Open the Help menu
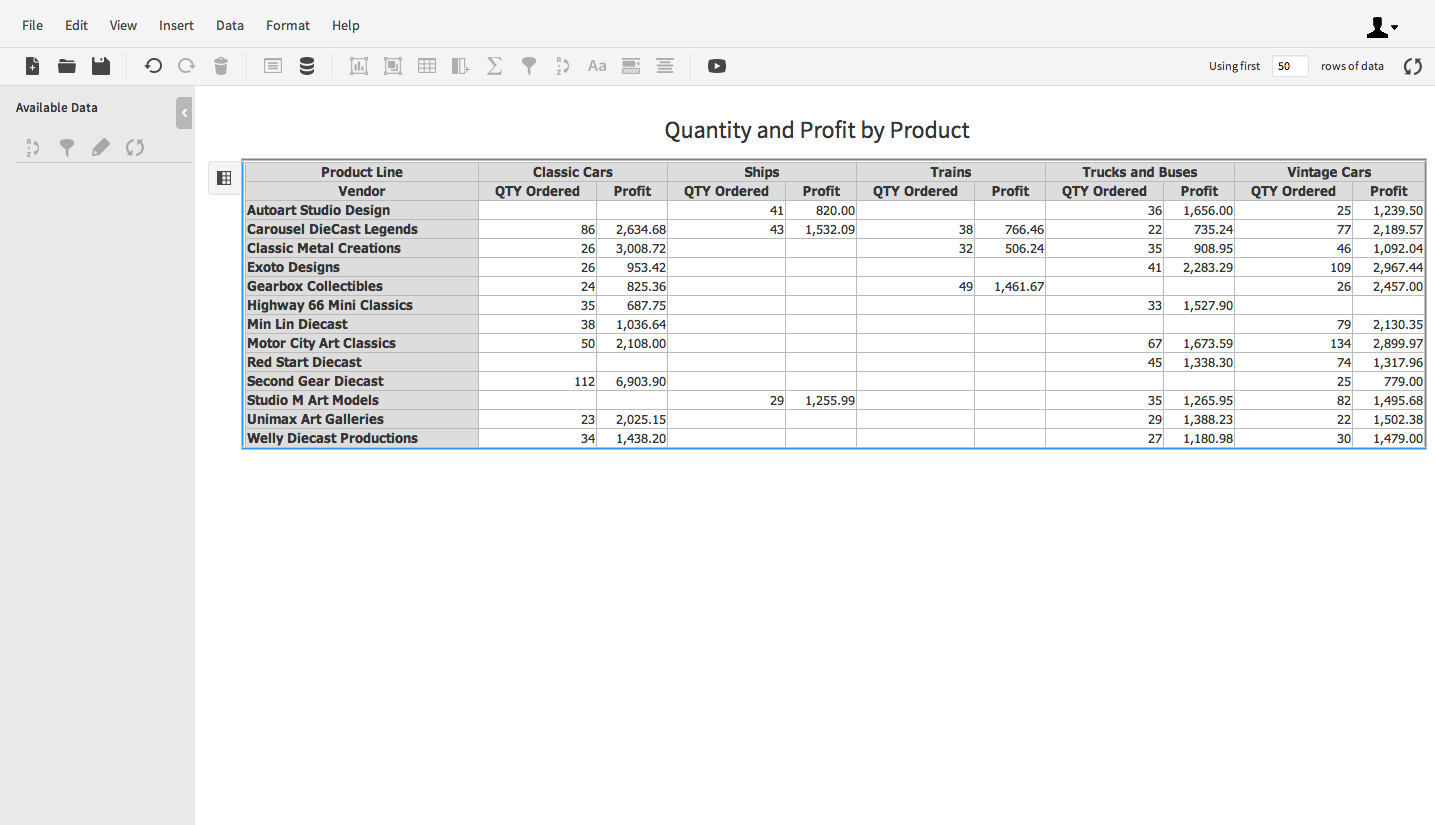This screenshot has width=1435, height=825. (x=346, y=25)
